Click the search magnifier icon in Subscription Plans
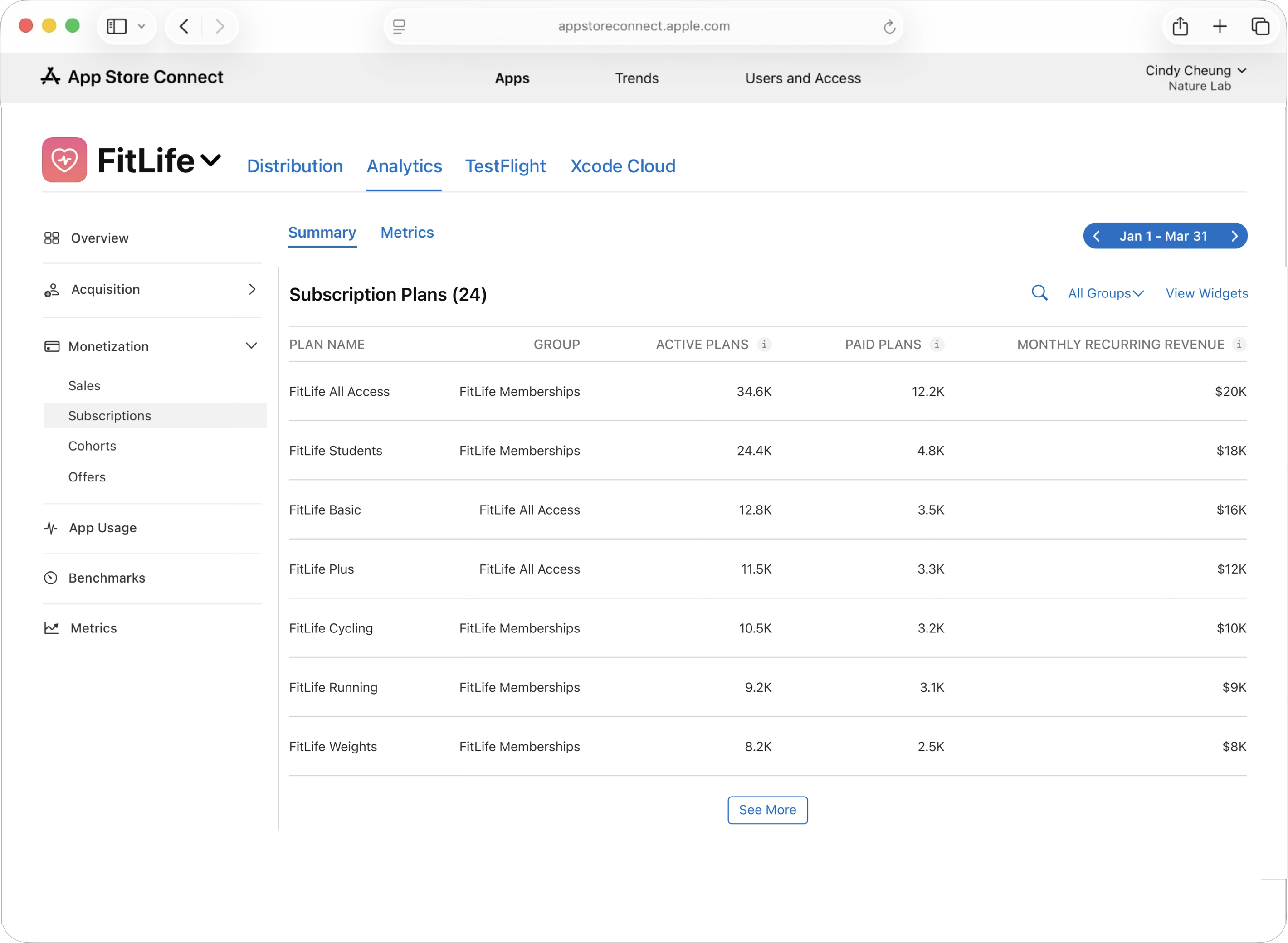This screenshot has width=1288, height=943. click(x=1039, y=293)
